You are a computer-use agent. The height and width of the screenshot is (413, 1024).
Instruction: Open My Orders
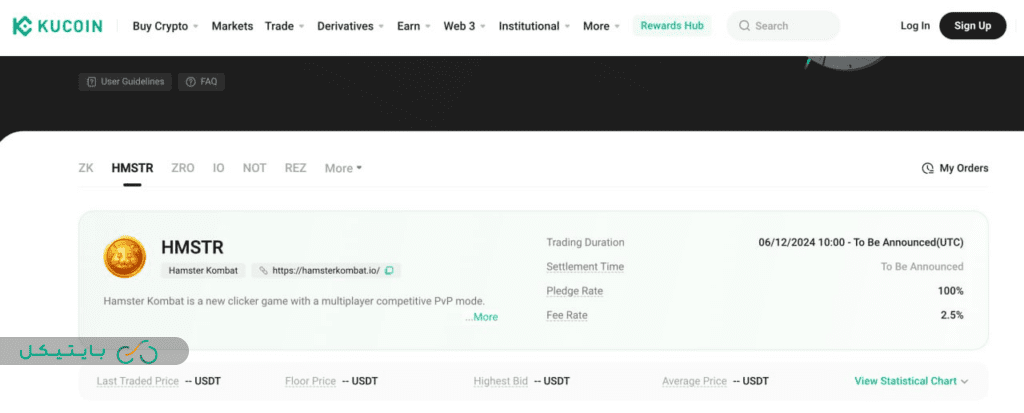955,168
